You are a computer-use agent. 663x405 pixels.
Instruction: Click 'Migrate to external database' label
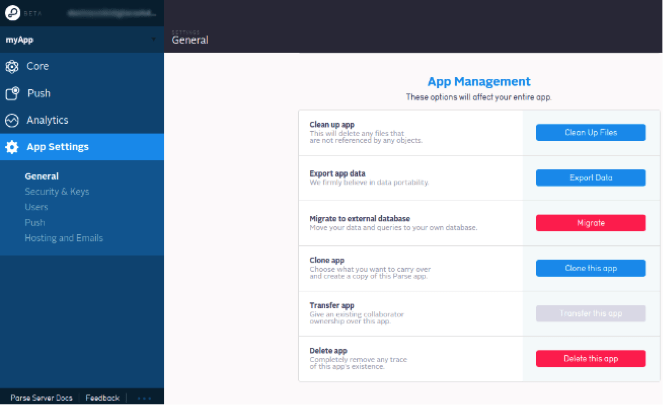point(359,219)
